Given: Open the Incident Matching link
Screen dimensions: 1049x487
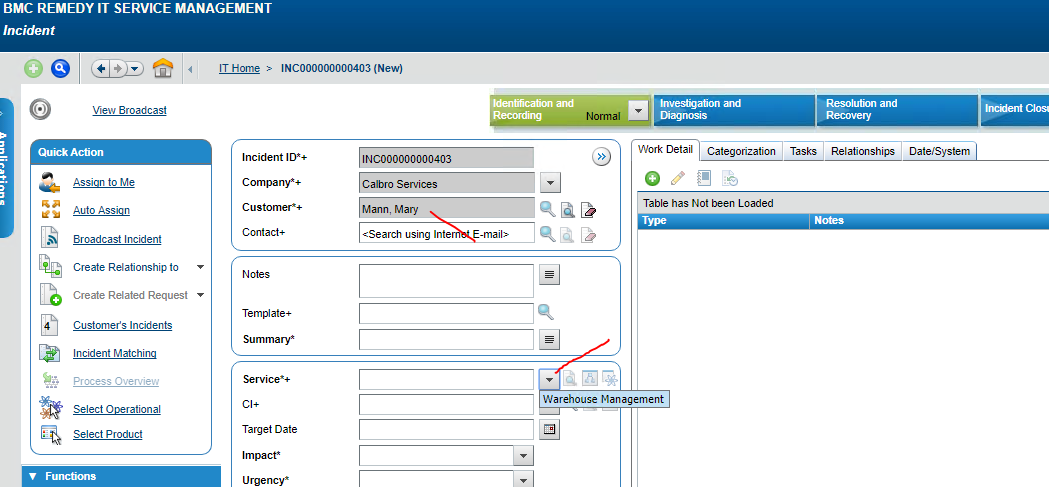Looking at the screenshot, I should pos(115,353).
